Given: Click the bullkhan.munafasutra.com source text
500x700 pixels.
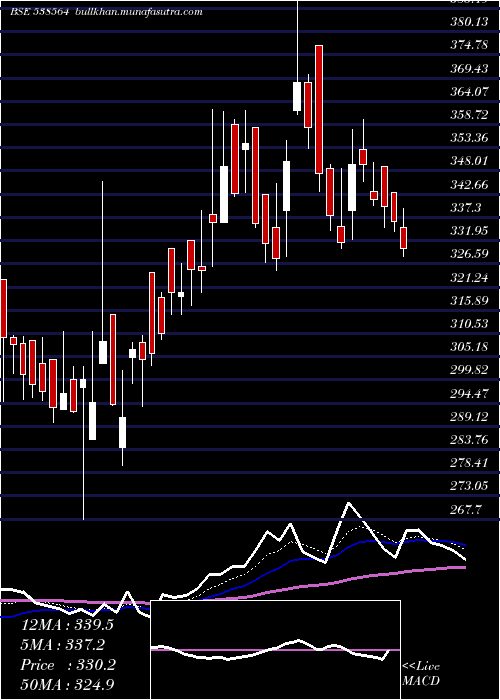Looking at the screenshot, I should [x=139, y=12].
